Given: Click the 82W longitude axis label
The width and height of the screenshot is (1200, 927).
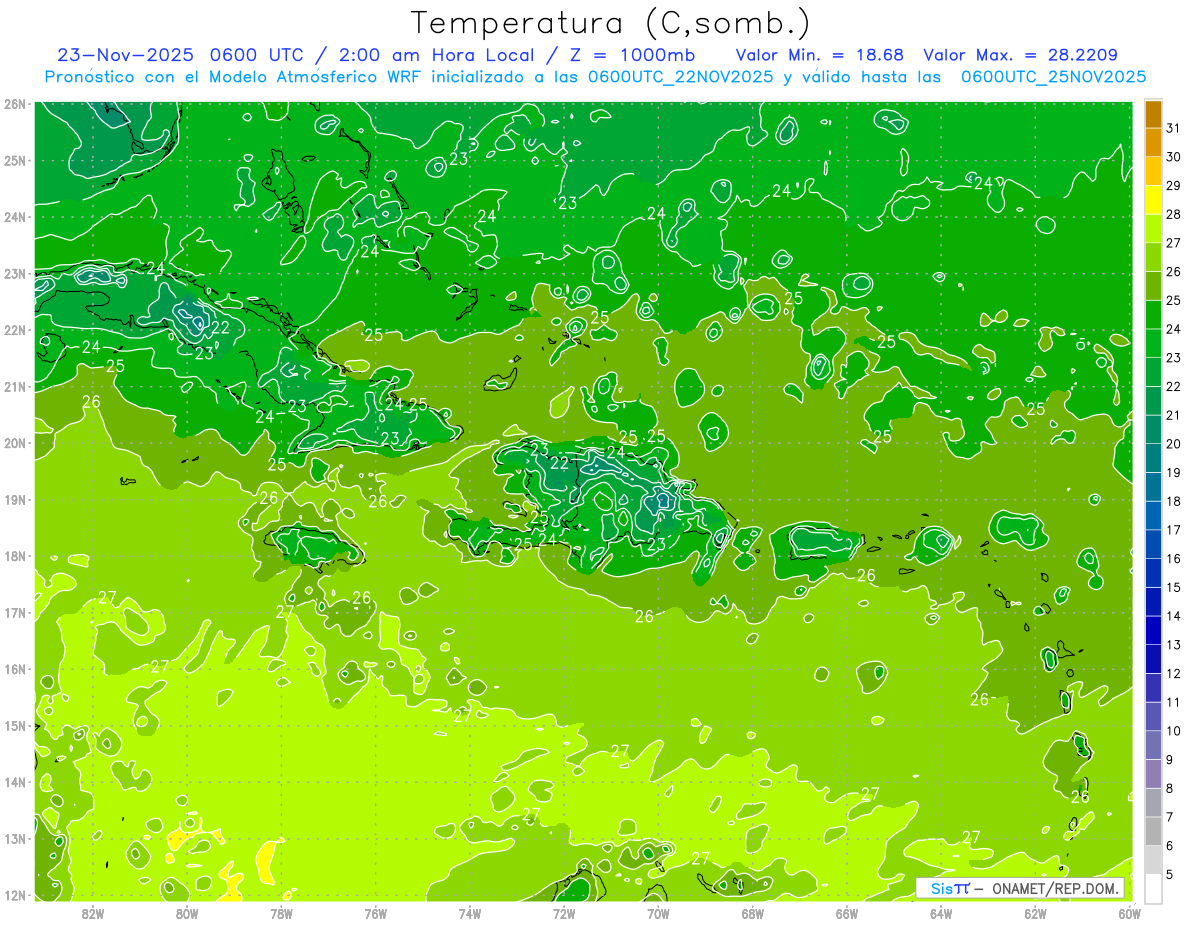Looking at the screenshot, I should 93,912.
